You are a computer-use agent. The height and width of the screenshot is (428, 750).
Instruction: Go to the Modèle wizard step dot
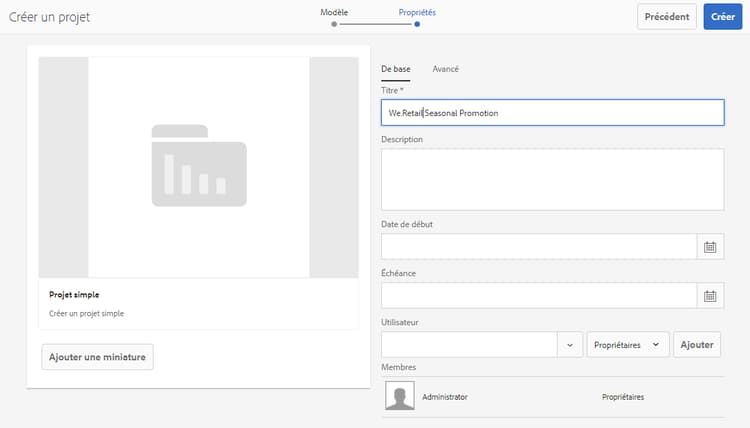[x=334, y=23]
